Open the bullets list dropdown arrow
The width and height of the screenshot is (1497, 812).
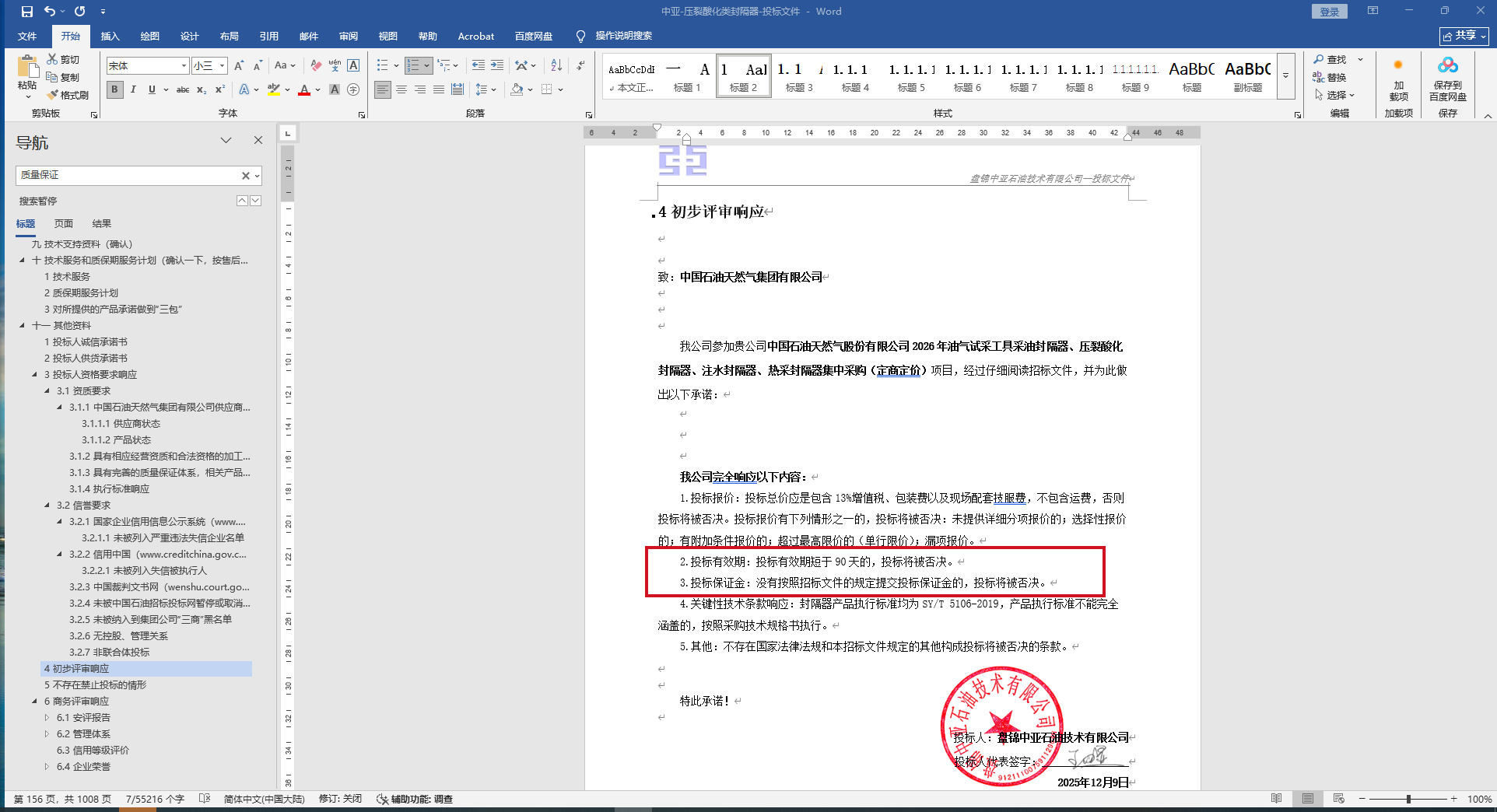coord(396,66)
